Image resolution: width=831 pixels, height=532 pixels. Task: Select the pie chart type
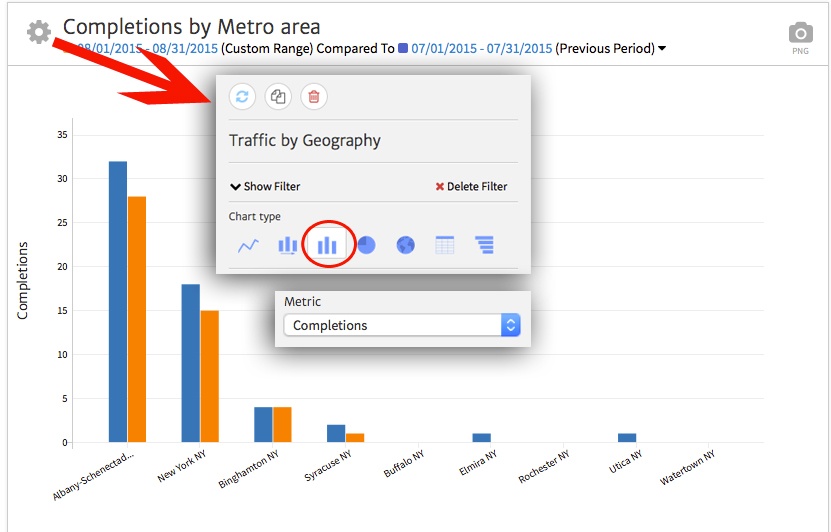tap(366, 245)
